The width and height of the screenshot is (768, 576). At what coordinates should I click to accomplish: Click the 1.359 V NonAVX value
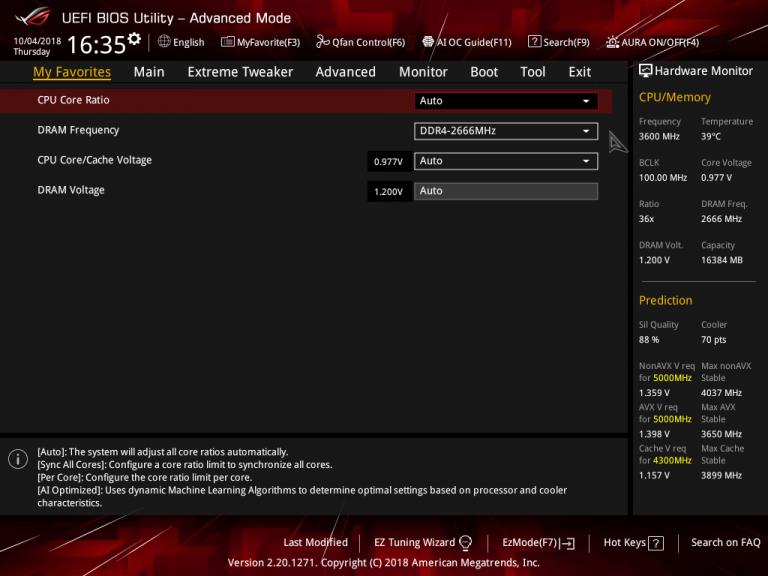click(x=654, y=393)
